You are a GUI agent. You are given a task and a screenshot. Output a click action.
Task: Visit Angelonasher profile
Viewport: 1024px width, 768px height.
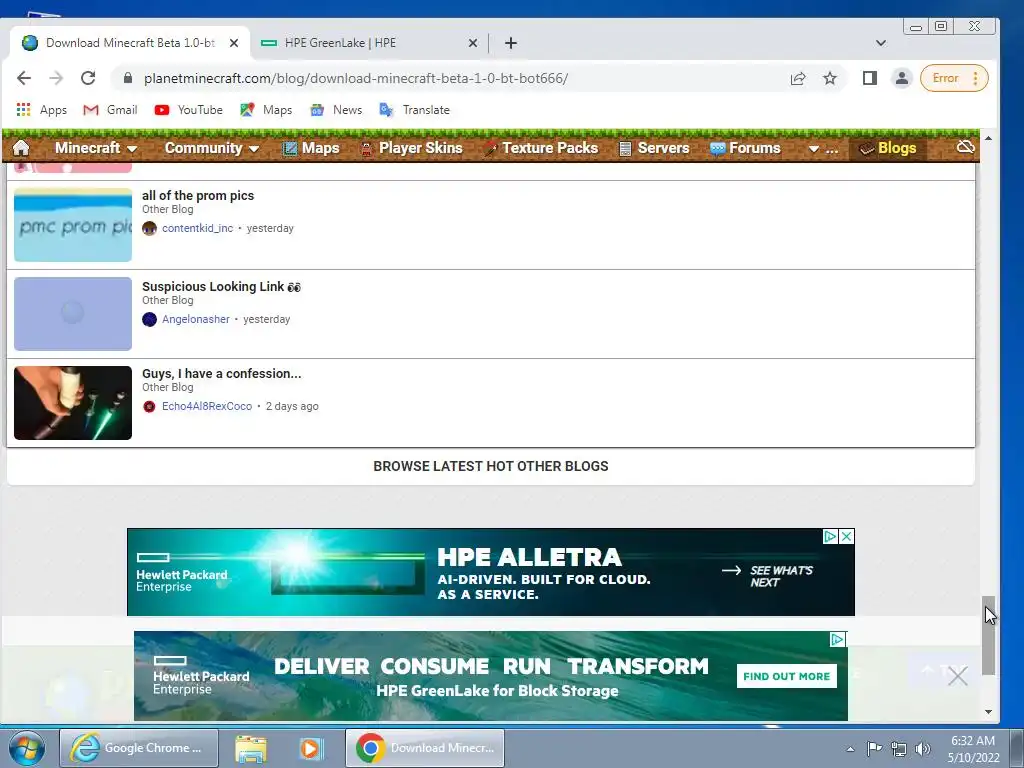click(195, 319)
